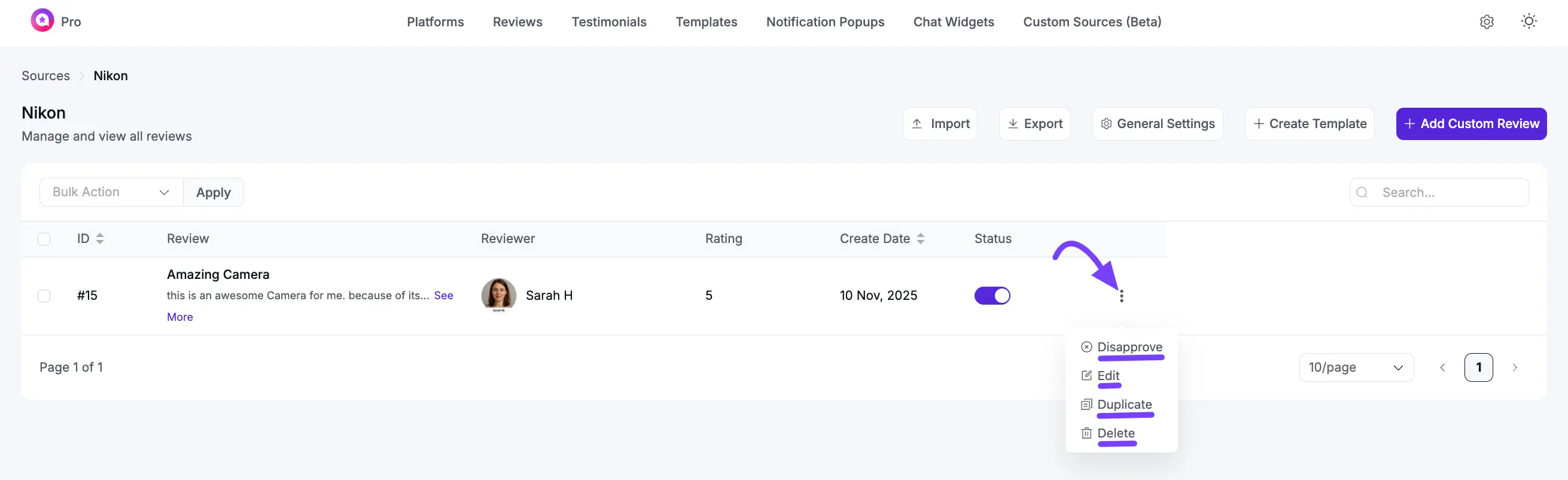Image resolution: width=1568 pixels, height=480 pixels.
Task: Open the Notification Popups nav item
Action: [x=825, y=22]
